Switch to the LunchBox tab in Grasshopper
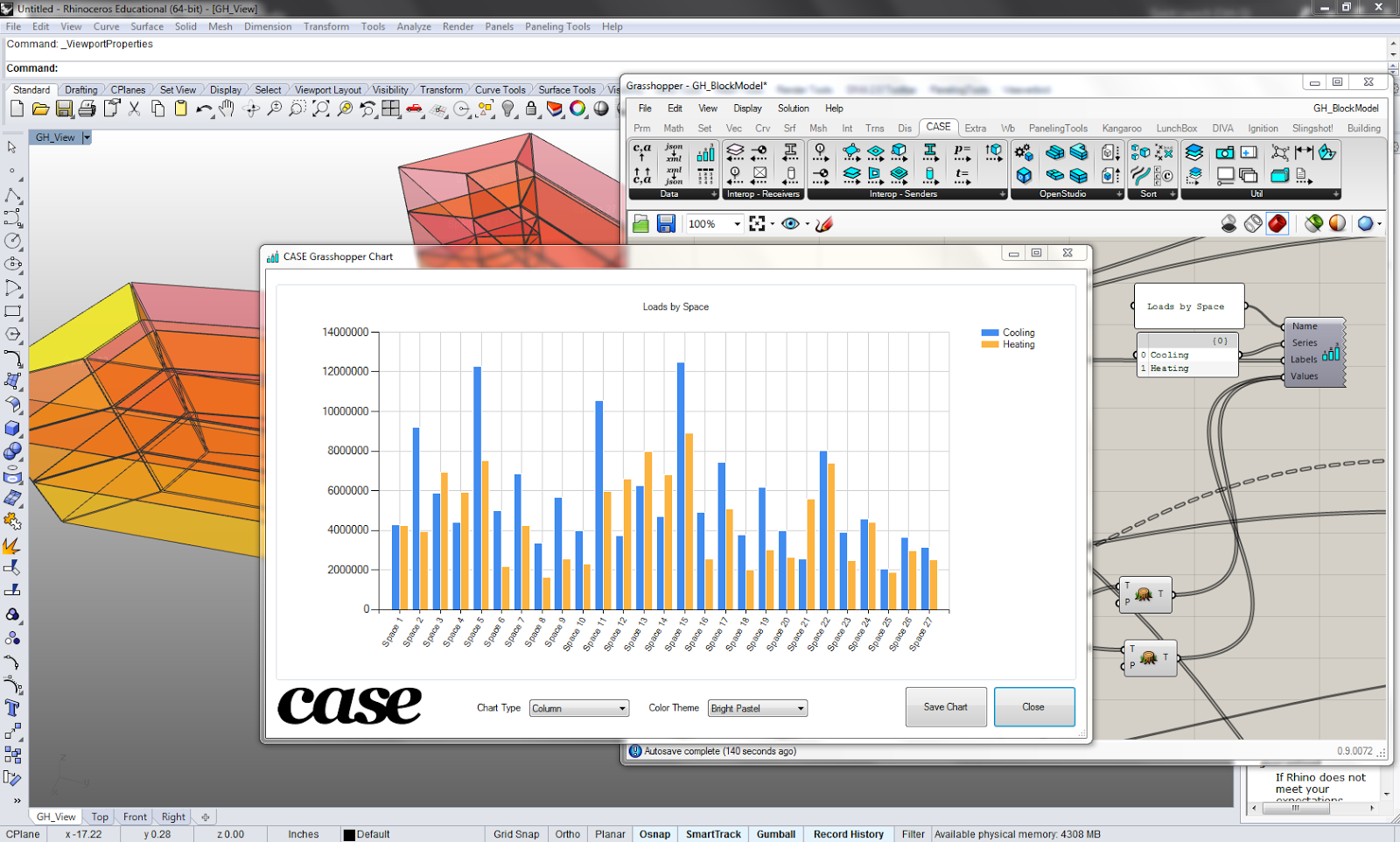Image resolution: width=1400 pixels, height=842 pixels. (1177, 128)
